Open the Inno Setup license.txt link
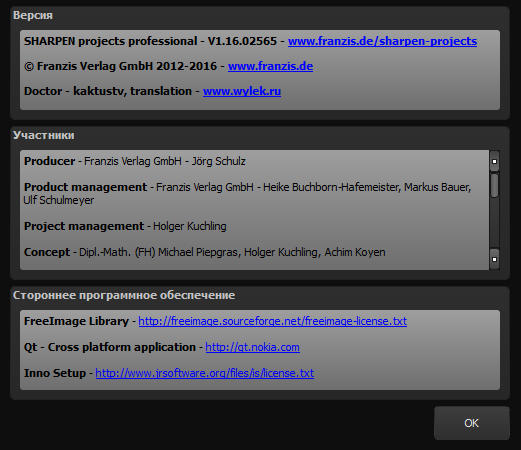 coord(205,373)
